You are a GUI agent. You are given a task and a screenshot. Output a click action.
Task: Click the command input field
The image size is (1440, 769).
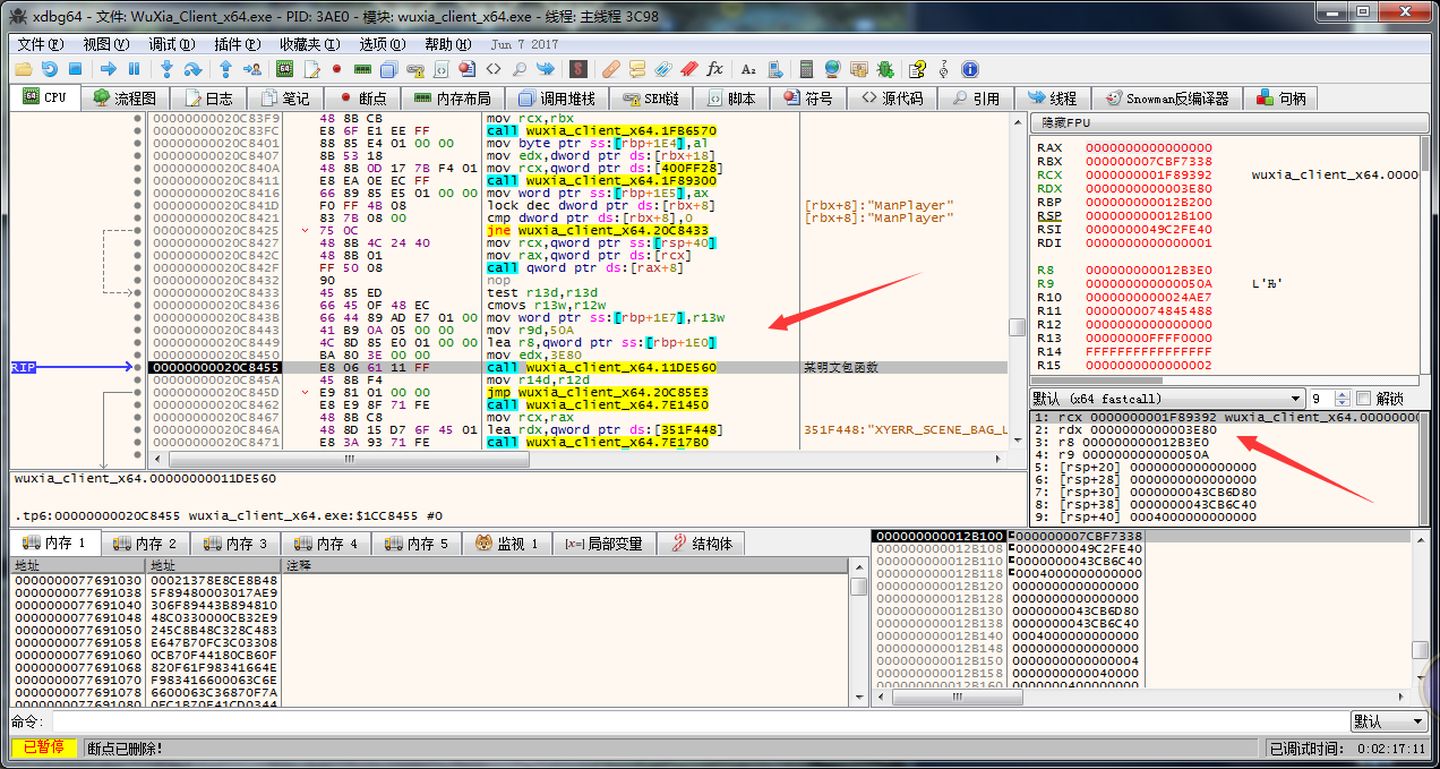(x=699, y=721)
